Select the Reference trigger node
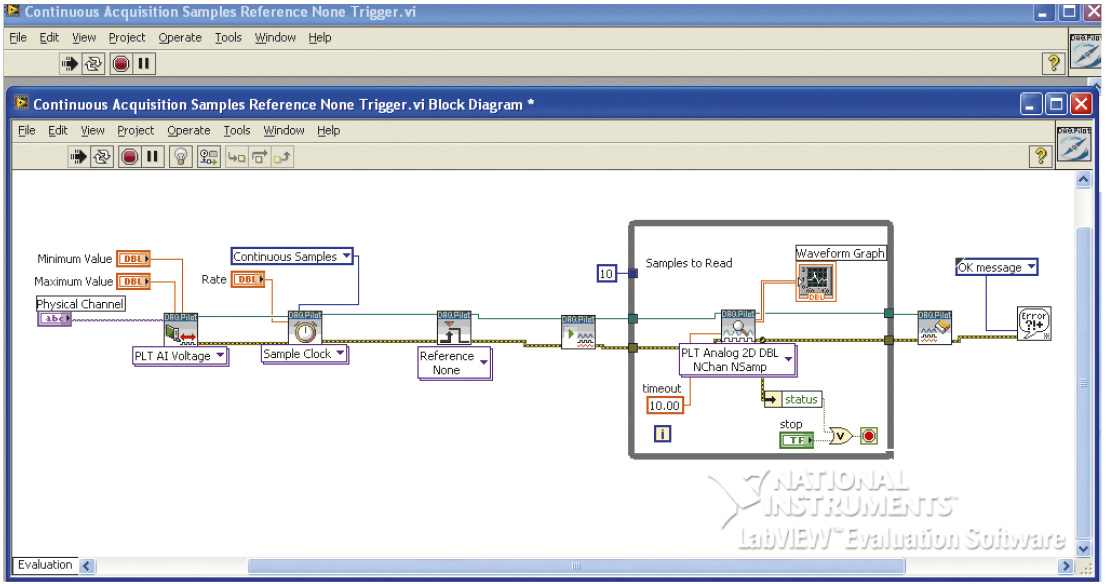The image size is (1106, 584). (454, 328)
